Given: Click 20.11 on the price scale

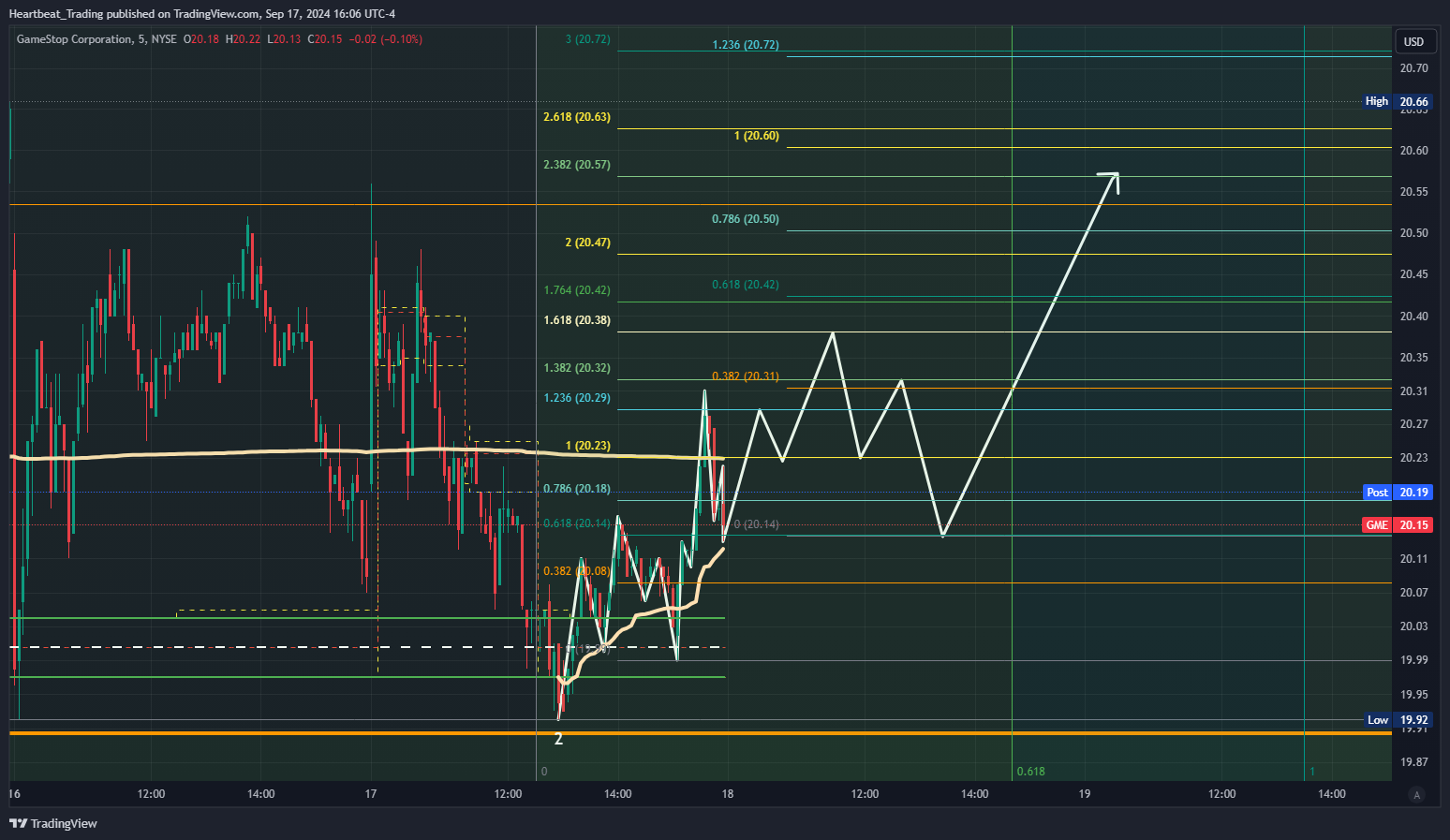Looking at the screenshot, I should point(1414,559).
